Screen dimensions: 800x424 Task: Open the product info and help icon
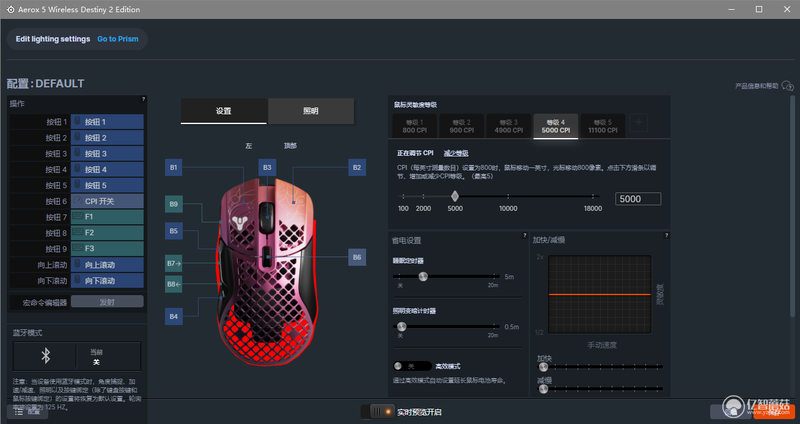pos(787,86)
